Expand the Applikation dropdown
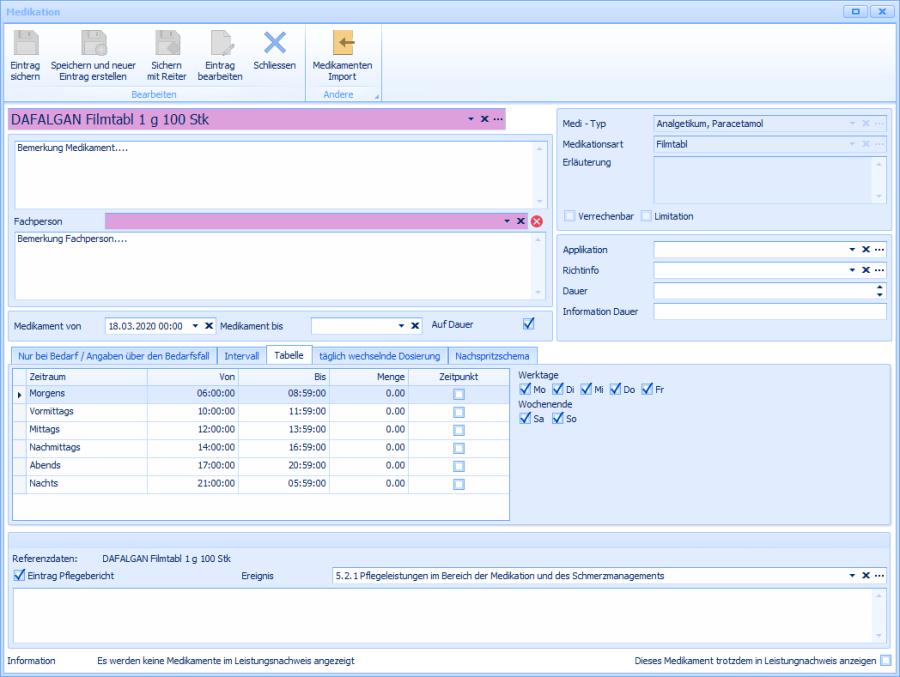 [852, 250]
